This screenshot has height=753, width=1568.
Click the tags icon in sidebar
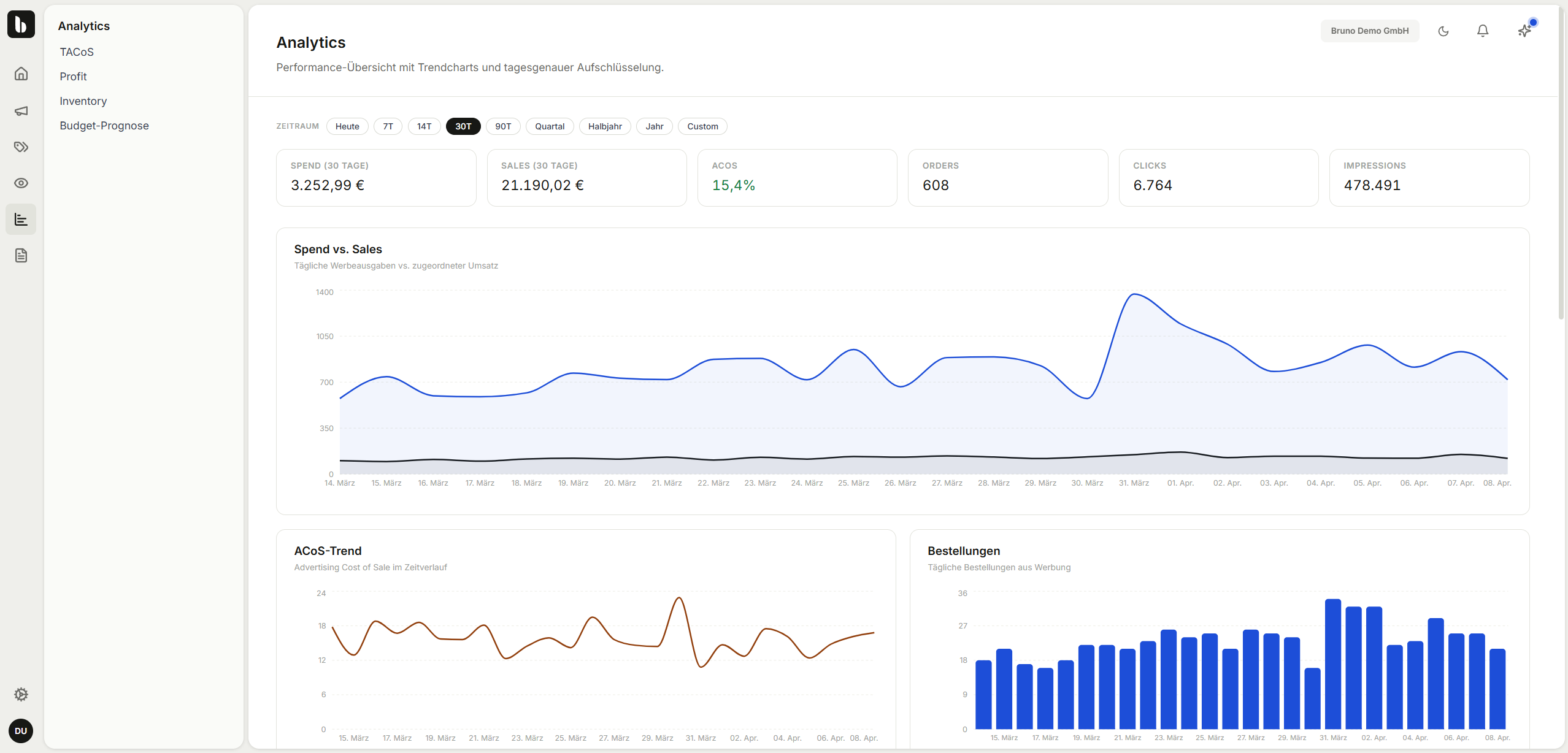pos(21,147)
